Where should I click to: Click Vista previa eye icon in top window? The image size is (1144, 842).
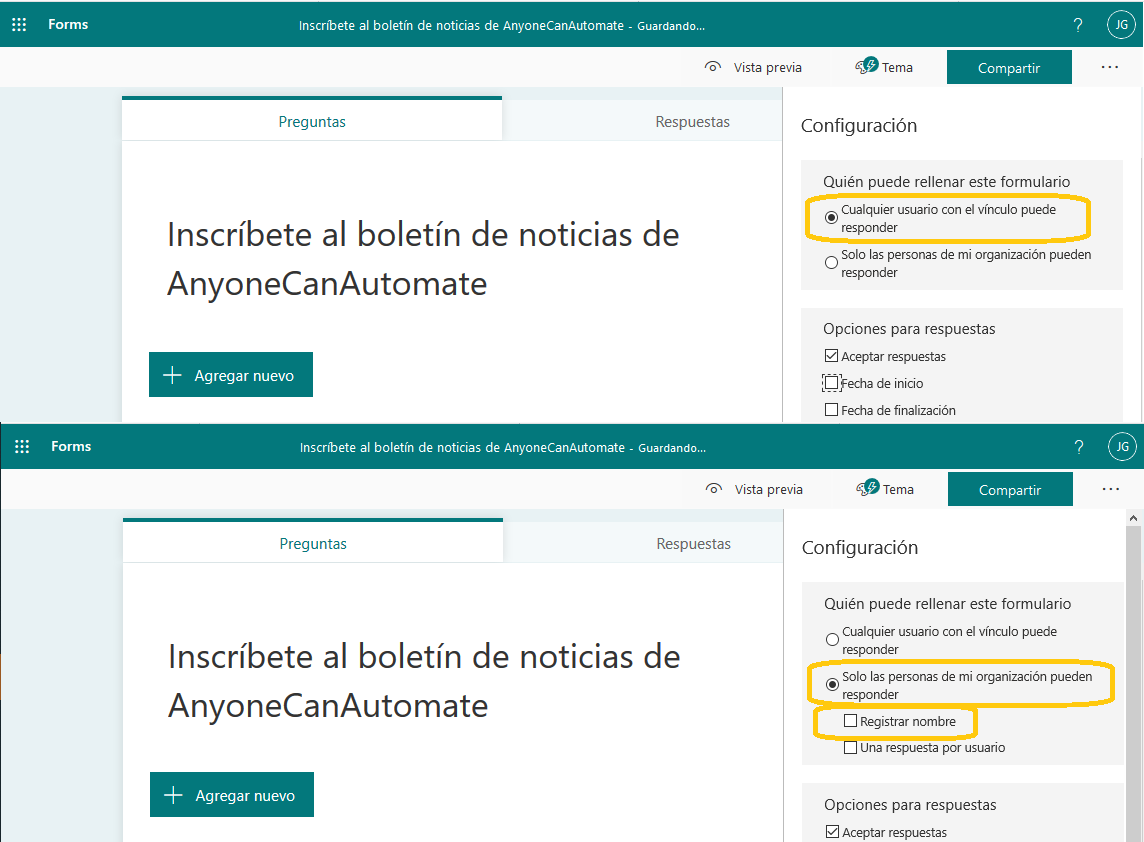pos(713,67)
